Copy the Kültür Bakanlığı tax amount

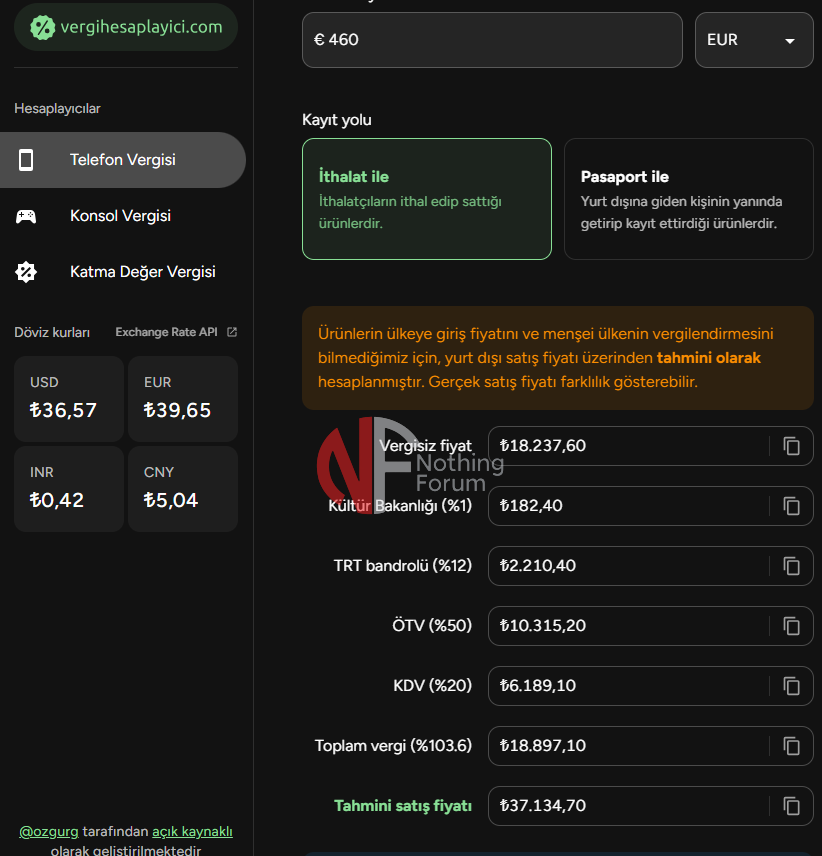pos(791,506)
